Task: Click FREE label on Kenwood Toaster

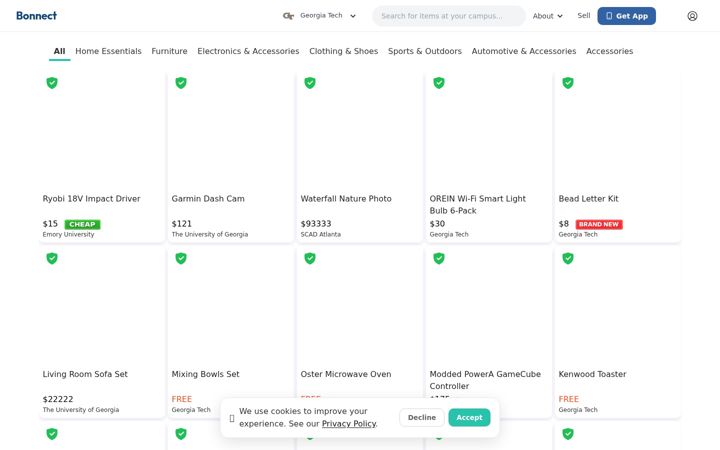Action: (568, 399)
